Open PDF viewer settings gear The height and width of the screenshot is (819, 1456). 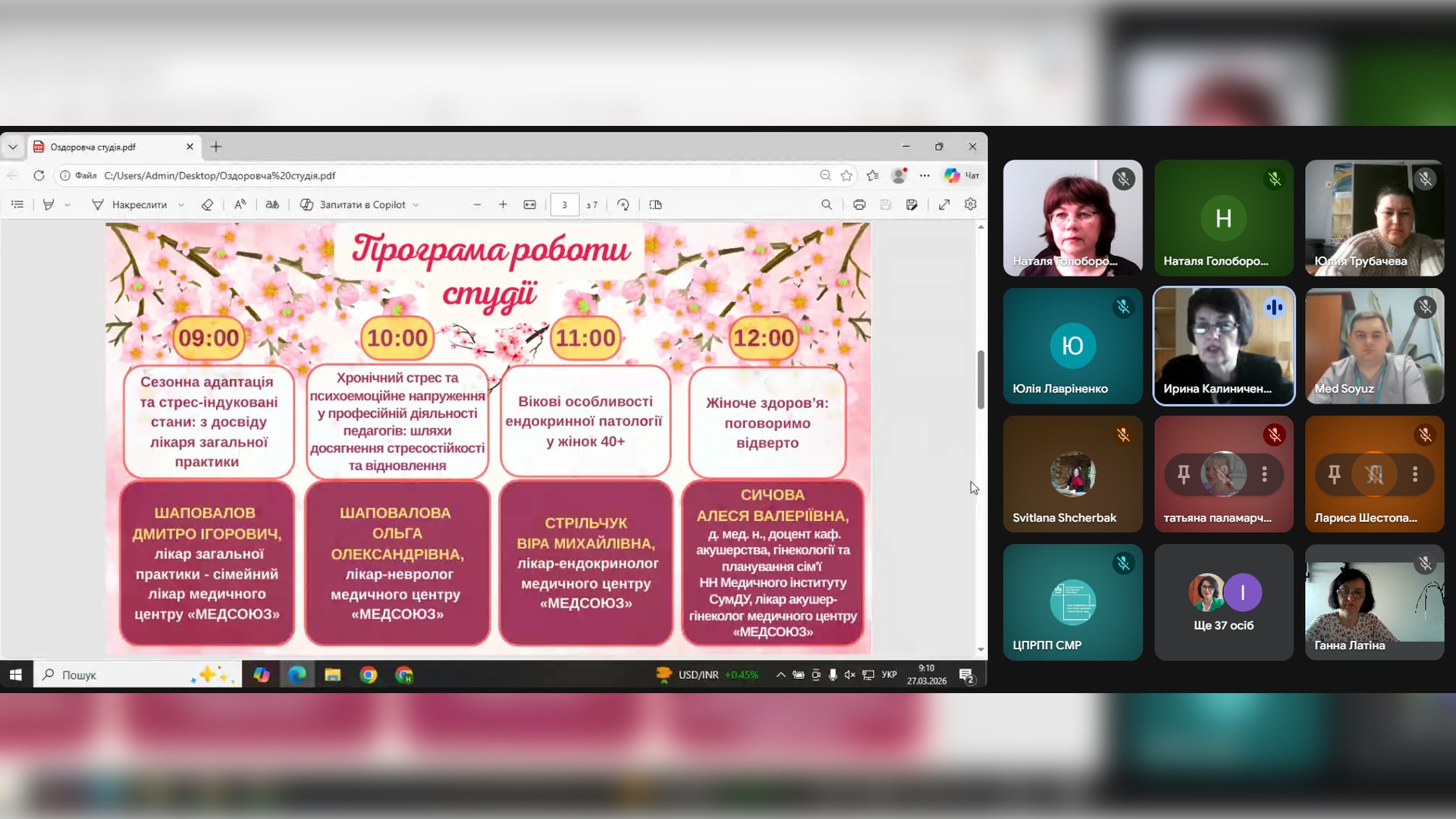tap(971, 205)
